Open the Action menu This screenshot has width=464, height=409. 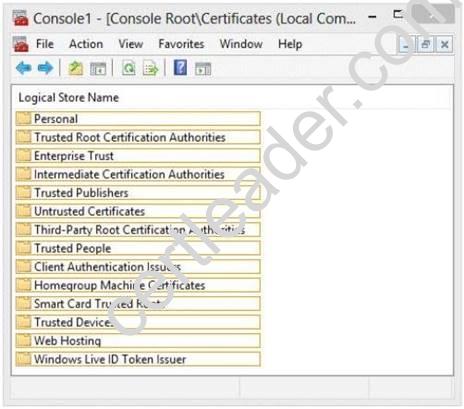86,44
